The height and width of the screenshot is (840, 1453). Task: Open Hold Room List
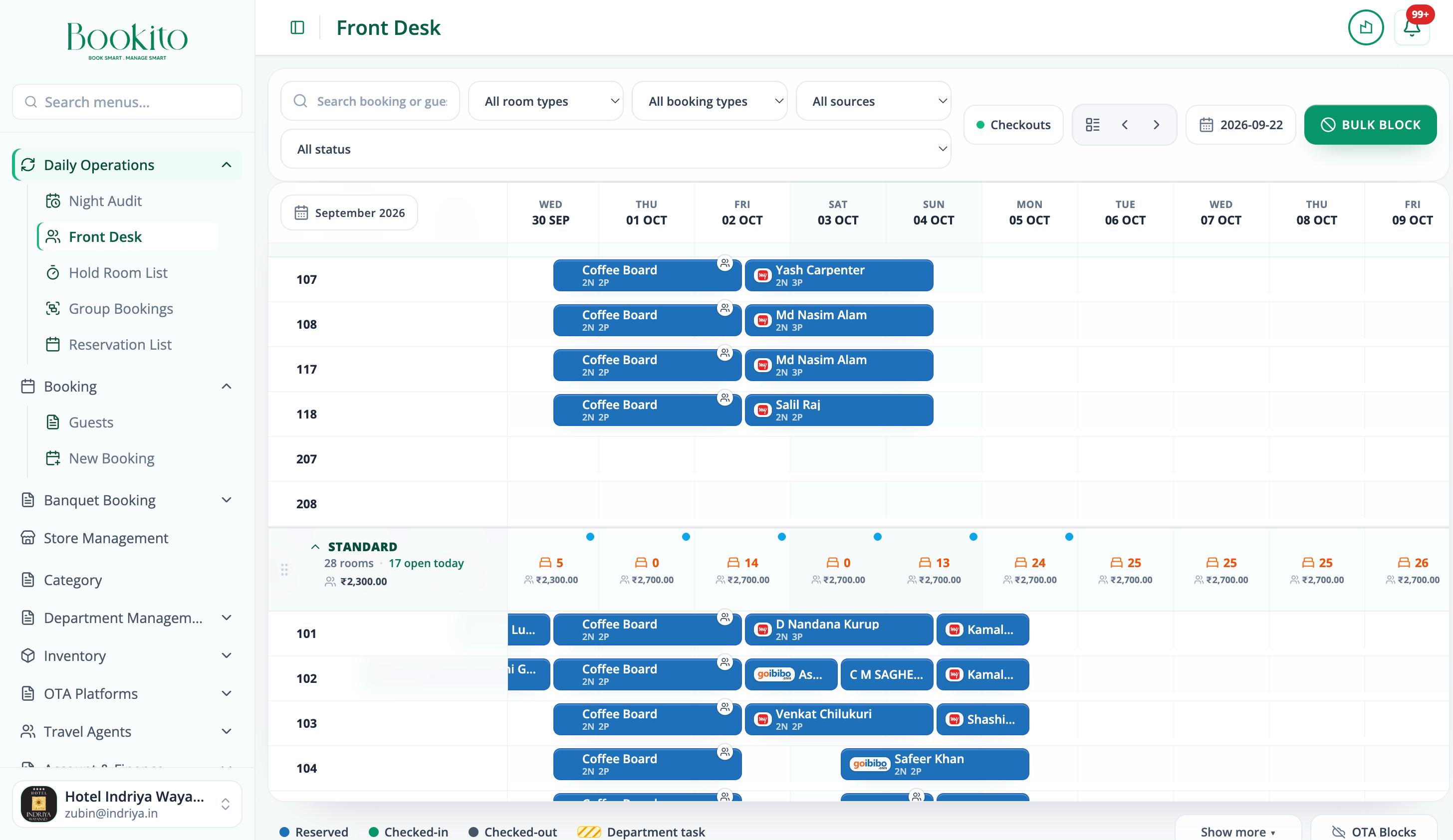click(118, 273)
